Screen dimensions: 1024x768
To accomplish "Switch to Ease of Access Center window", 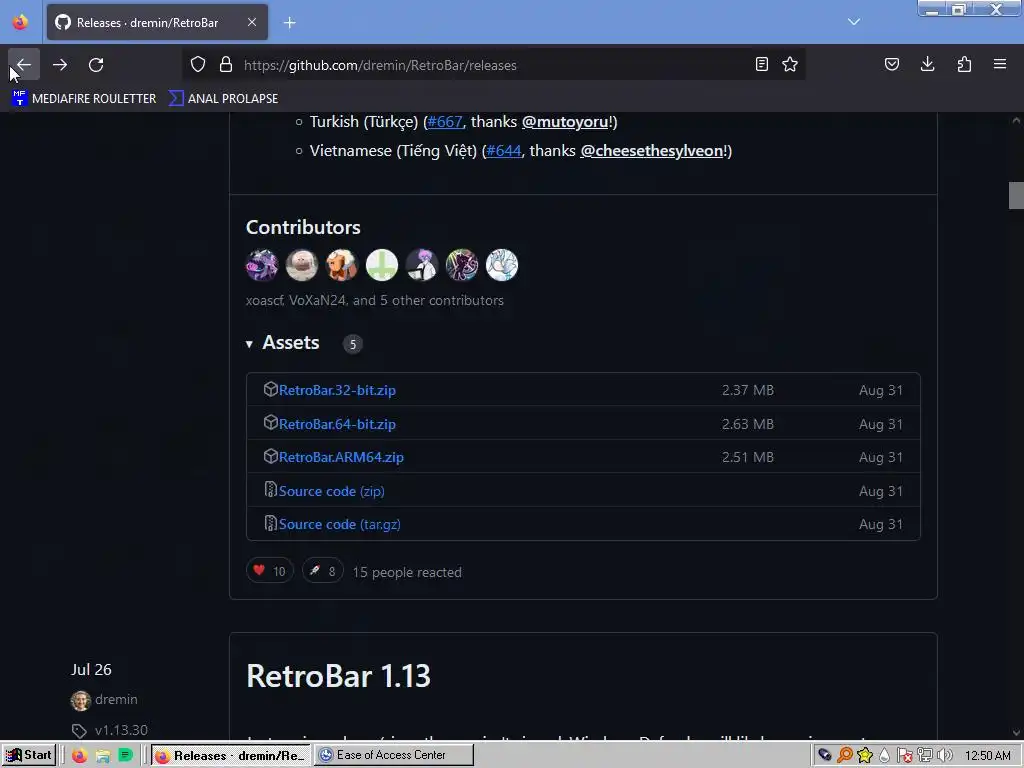I will coord(393,755).
